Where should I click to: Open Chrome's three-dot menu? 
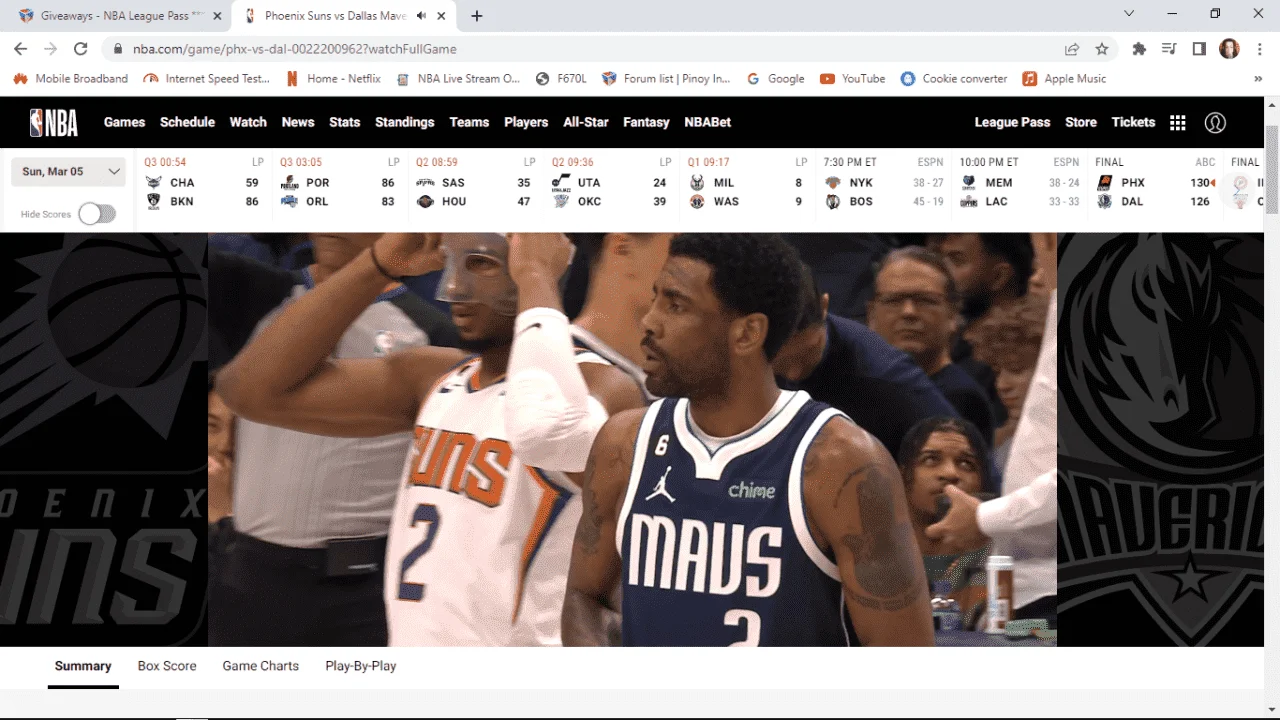point(1259,49)
